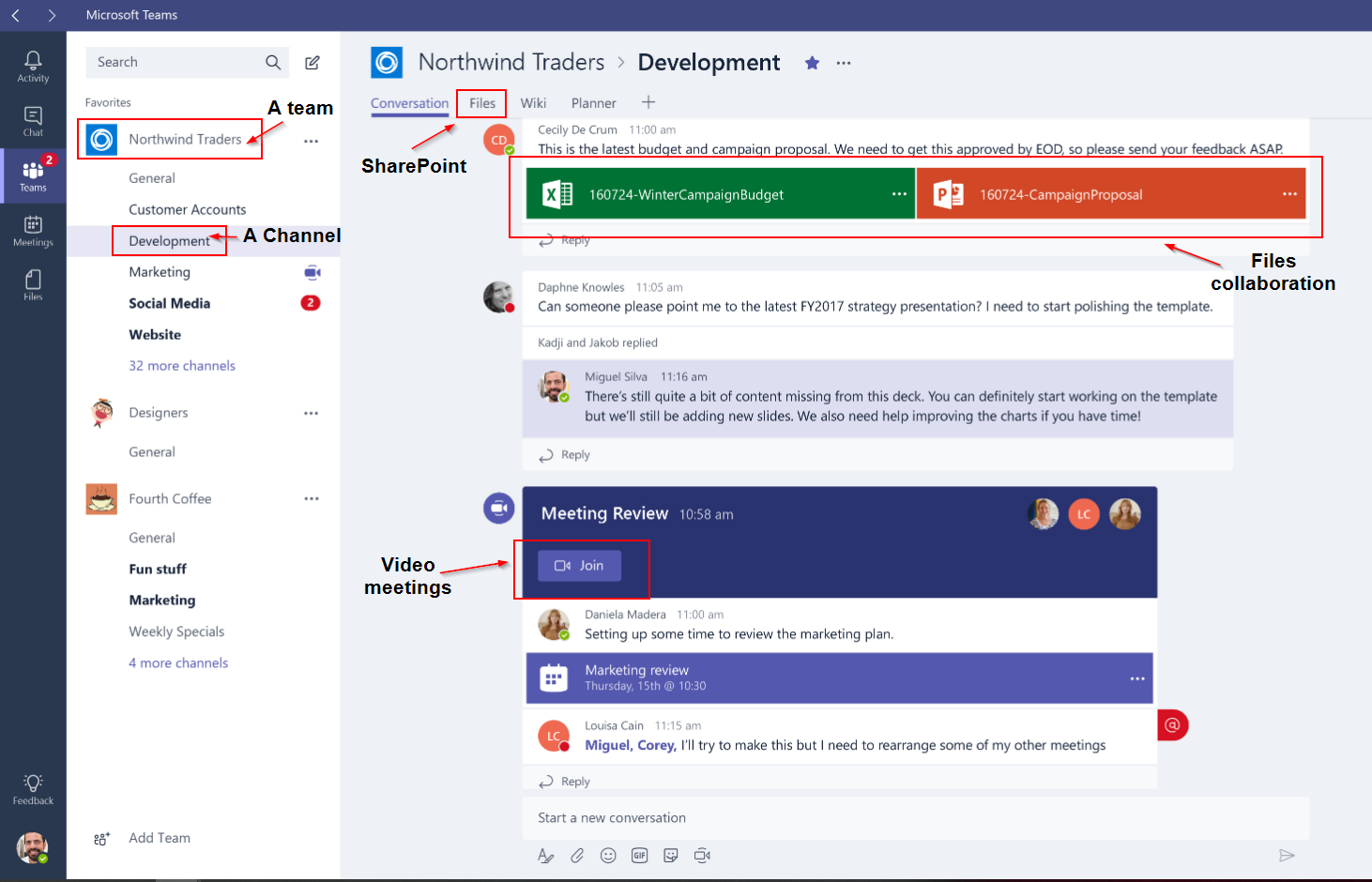
Task: Switch to the Wiki tab
Action: (533, 103)
